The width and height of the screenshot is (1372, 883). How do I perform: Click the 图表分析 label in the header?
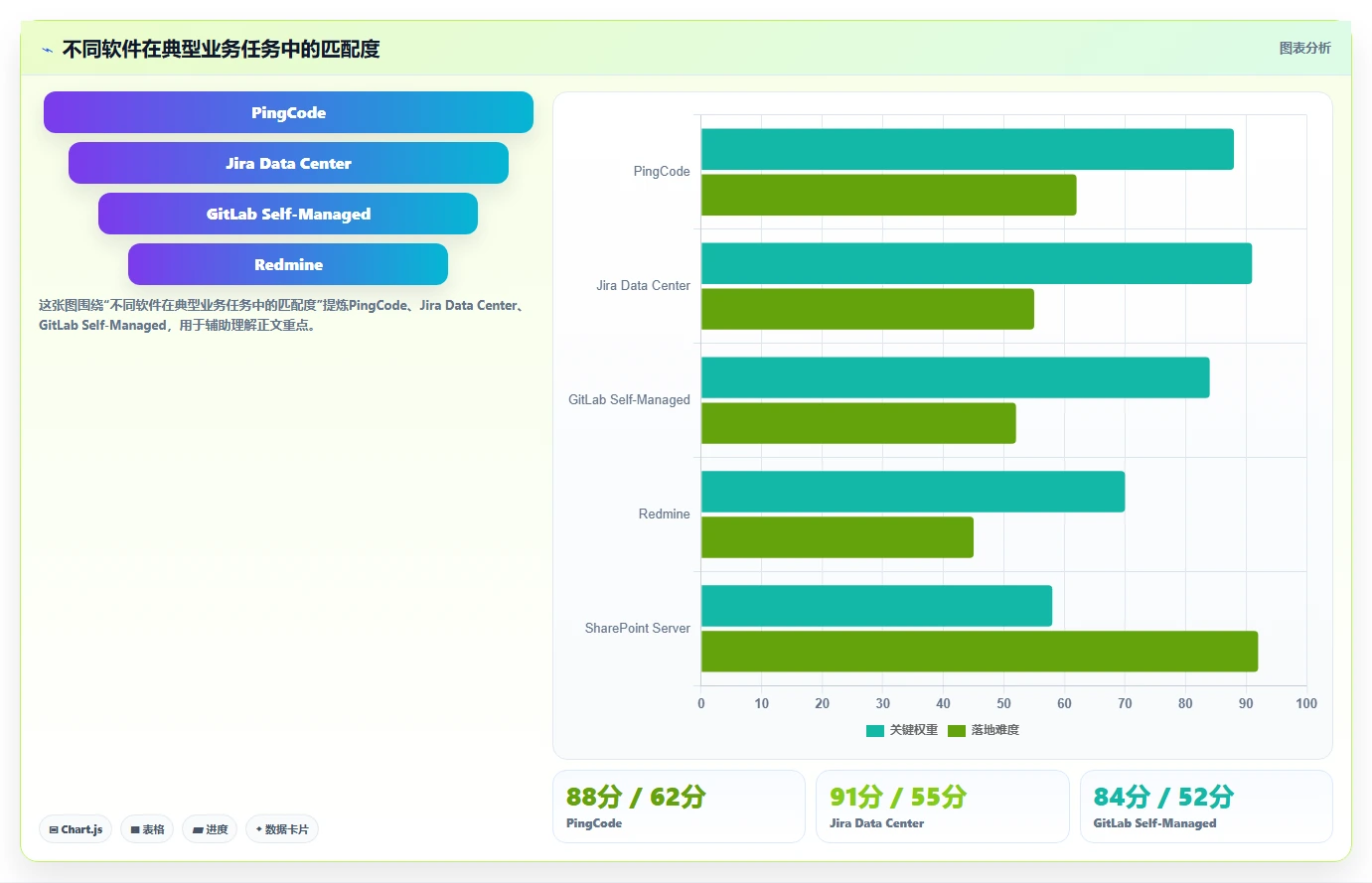tap(1304, 48)
